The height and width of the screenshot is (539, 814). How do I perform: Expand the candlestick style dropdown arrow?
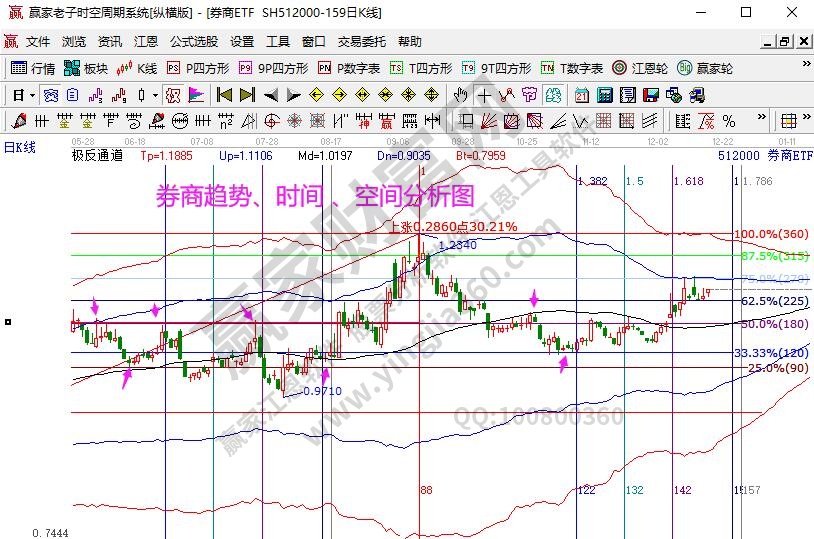(155, 96)
